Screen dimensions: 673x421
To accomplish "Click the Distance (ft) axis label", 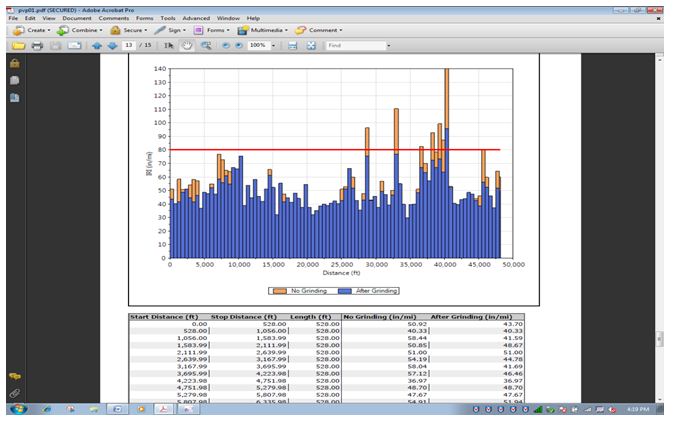I will (x=341, y=273).
